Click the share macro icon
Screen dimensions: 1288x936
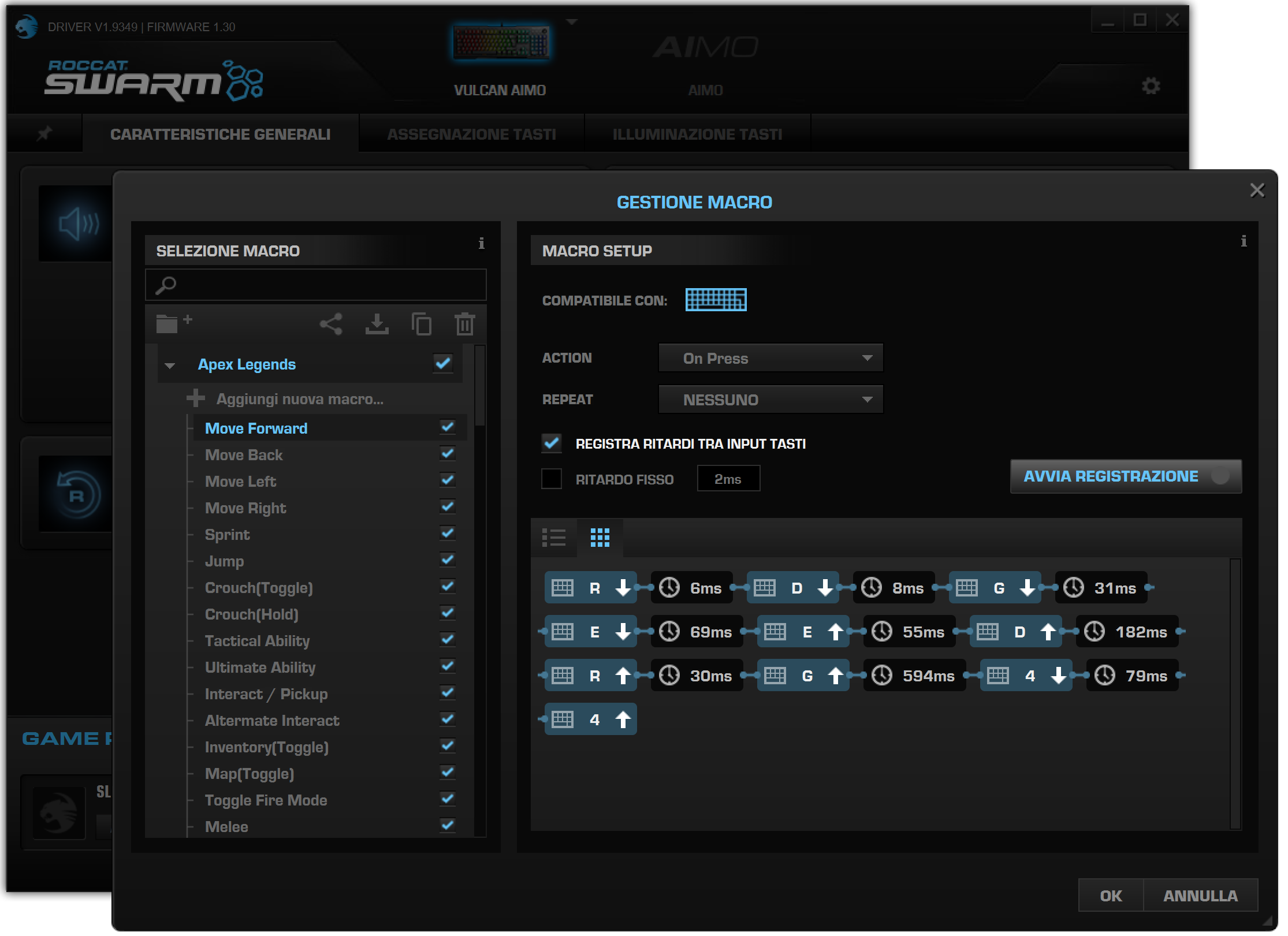pyautogui.click(x=332, y=324)
